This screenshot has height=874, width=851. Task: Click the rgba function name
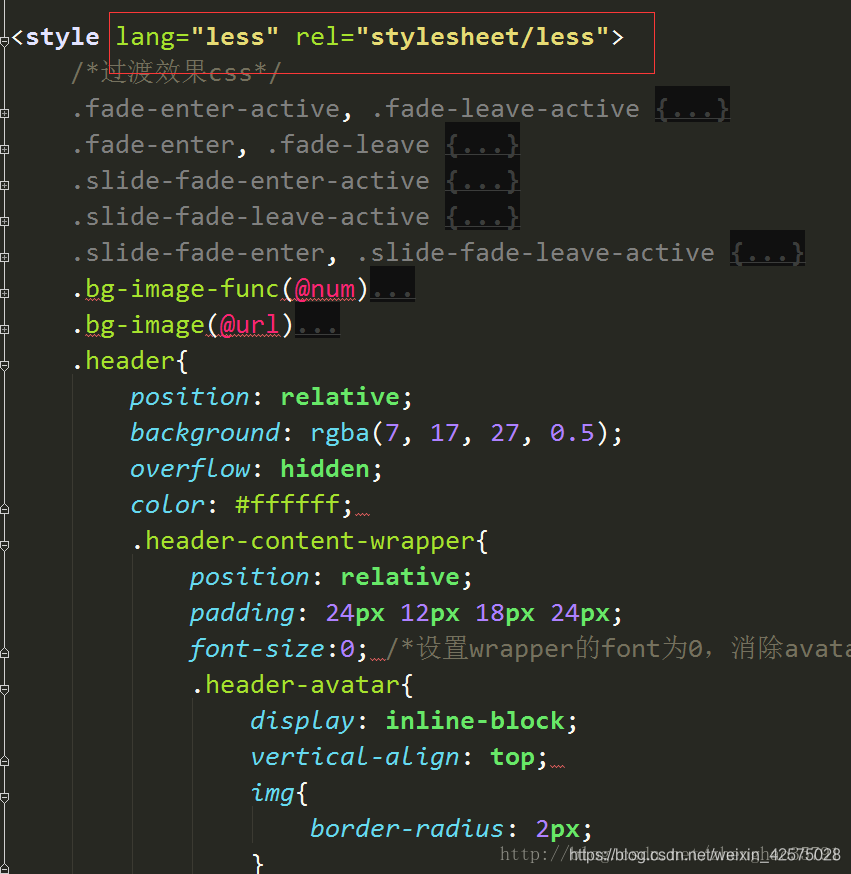[340, 433]
